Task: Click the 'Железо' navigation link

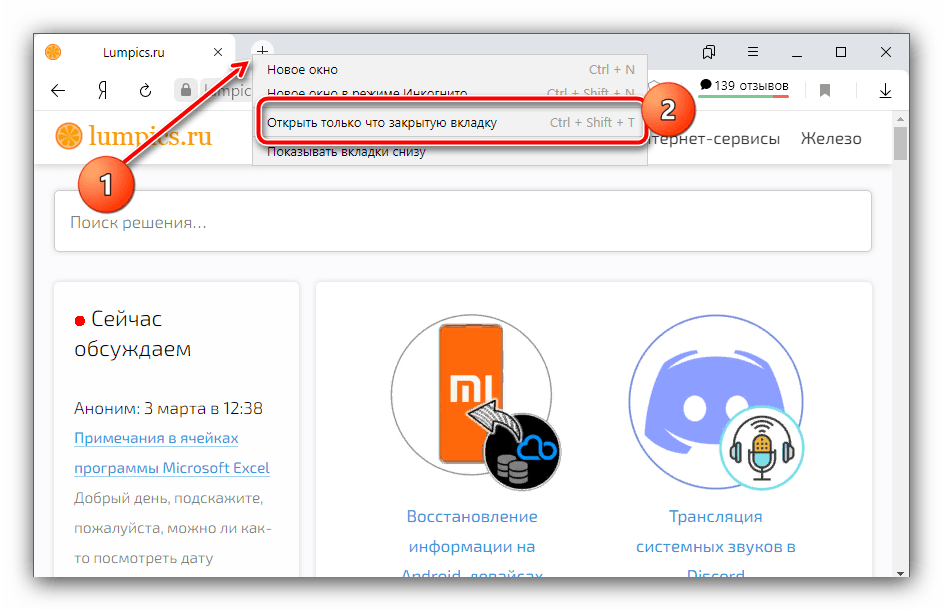Action: click(x=830, y=139)
